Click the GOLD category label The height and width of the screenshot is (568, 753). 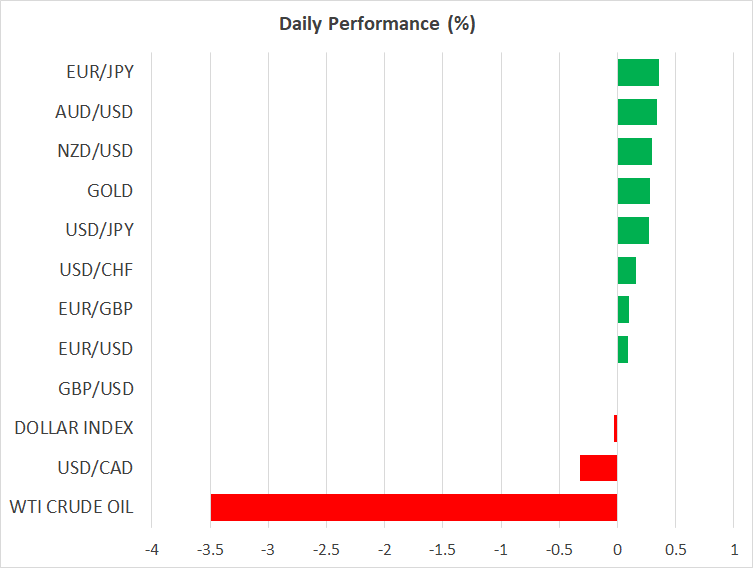[110, 191]
